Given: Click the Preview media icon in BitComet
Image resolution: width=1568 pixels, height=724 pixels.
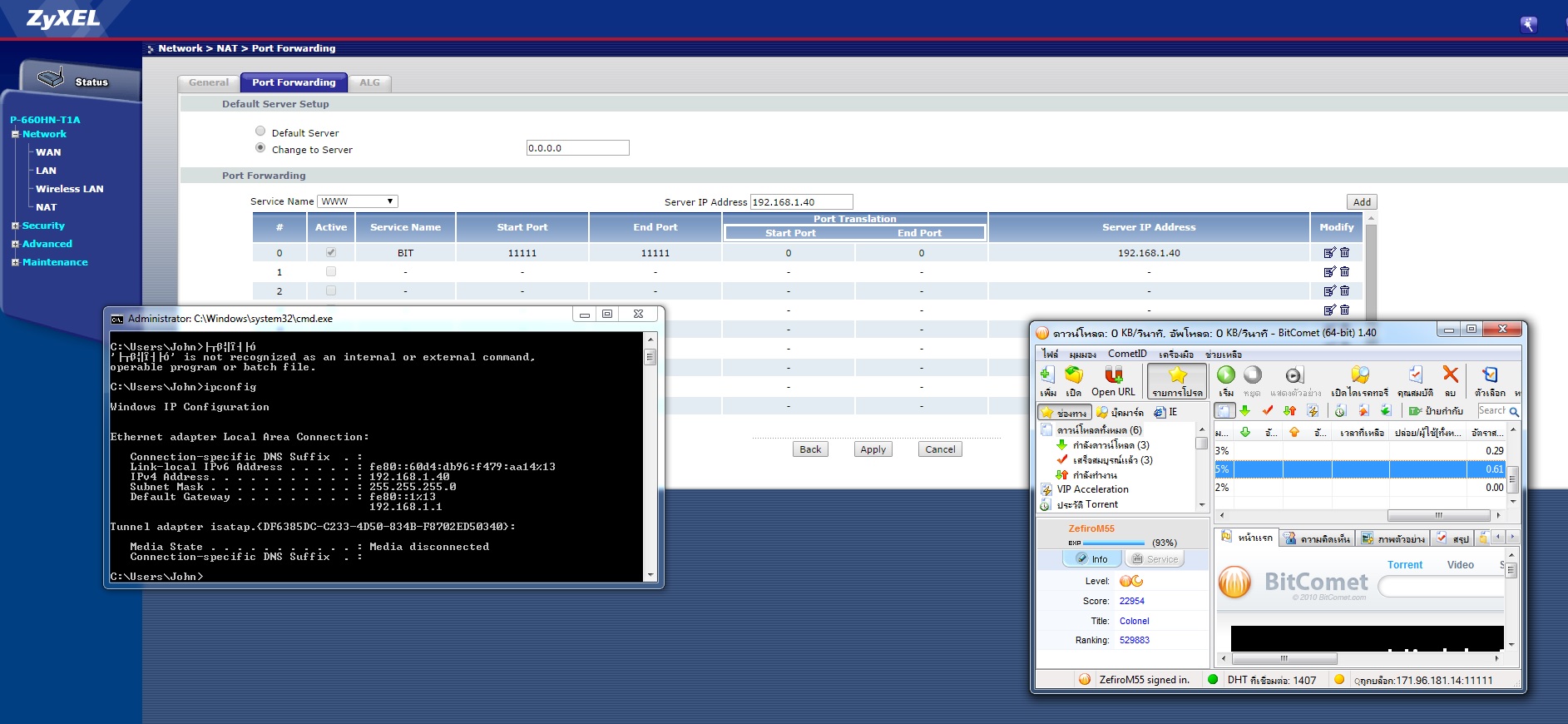Looking at the screenshot, I should (x=1293, y=375).
